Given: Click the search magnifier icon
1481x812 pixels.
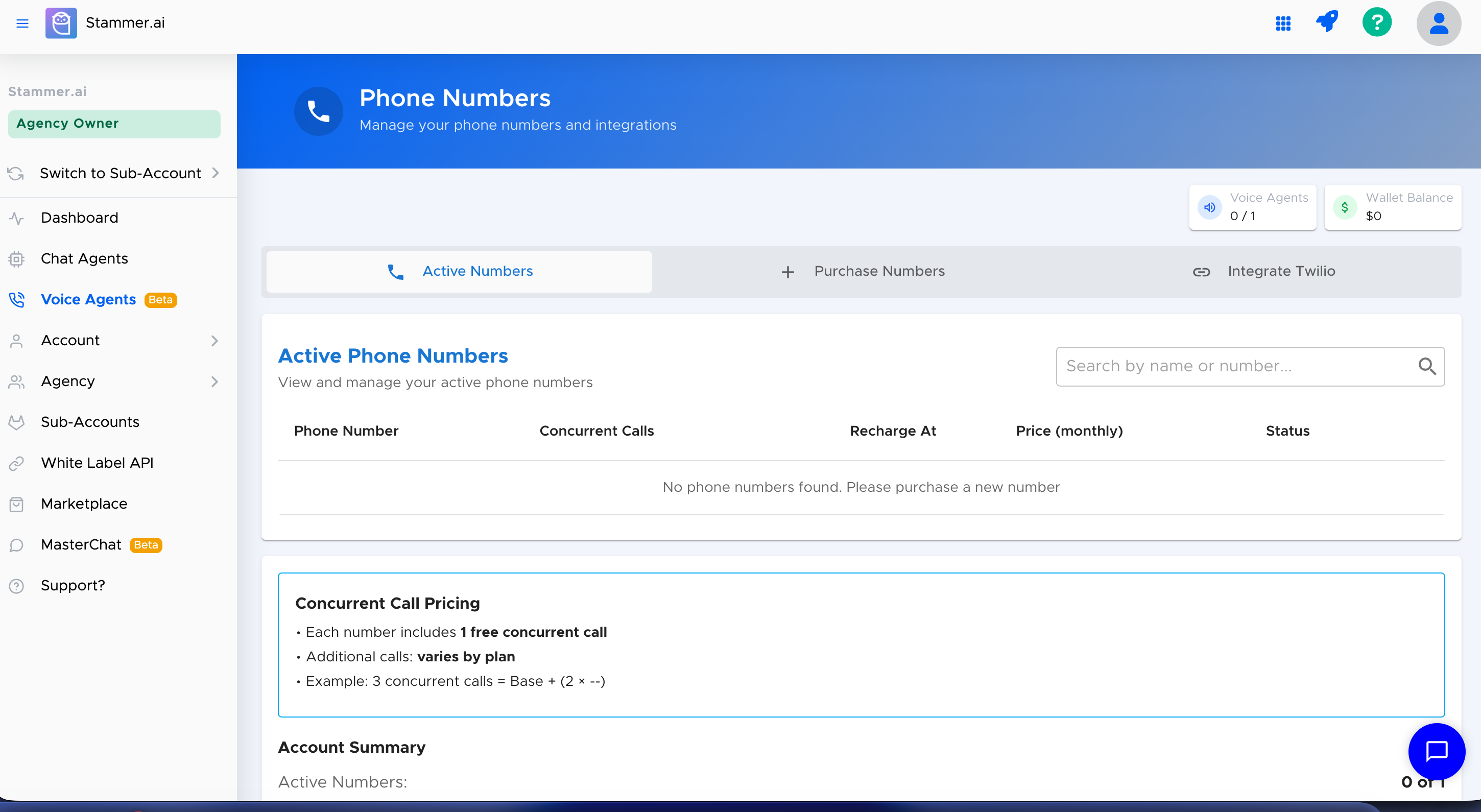Looking at the screenshot, I should click(1427, 366).
